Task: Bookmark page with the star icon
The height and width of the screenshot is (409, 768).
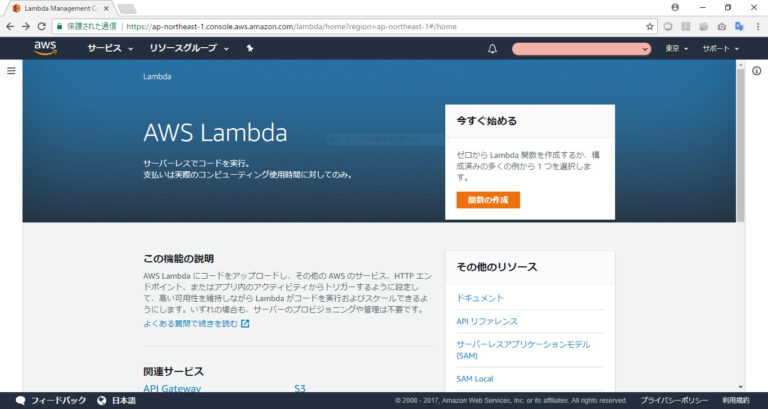Action: pyautogui.click(x=649, y=26)
